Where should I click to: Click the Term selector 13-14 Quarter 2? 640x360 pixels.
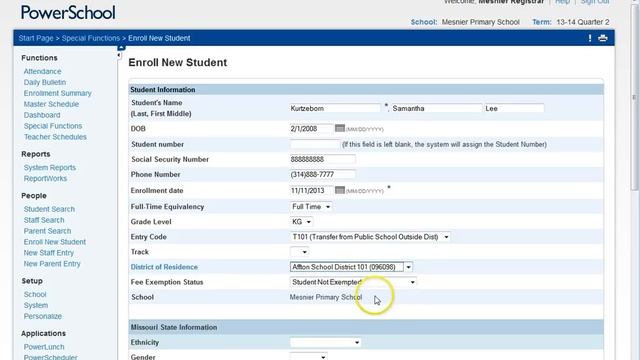click(x=583, y=22)
